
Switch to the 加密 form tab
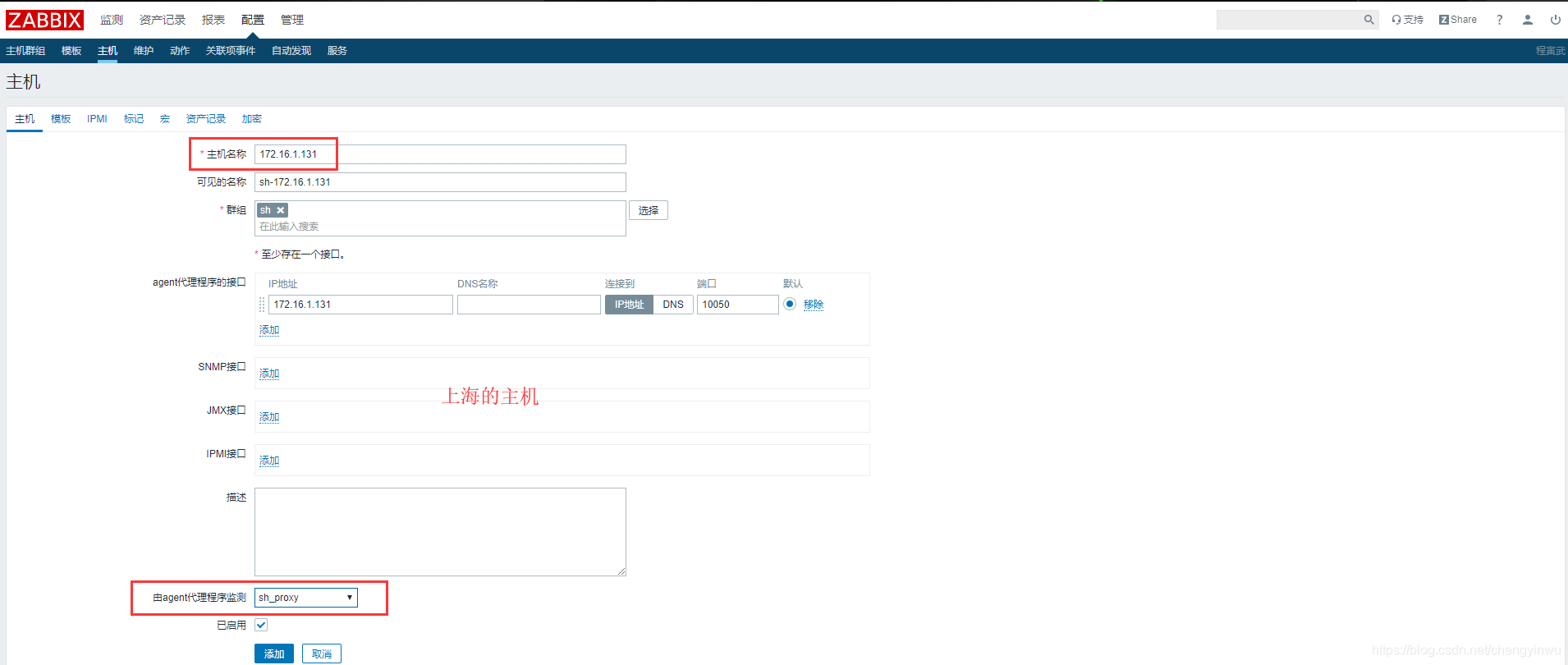(252, 119)
